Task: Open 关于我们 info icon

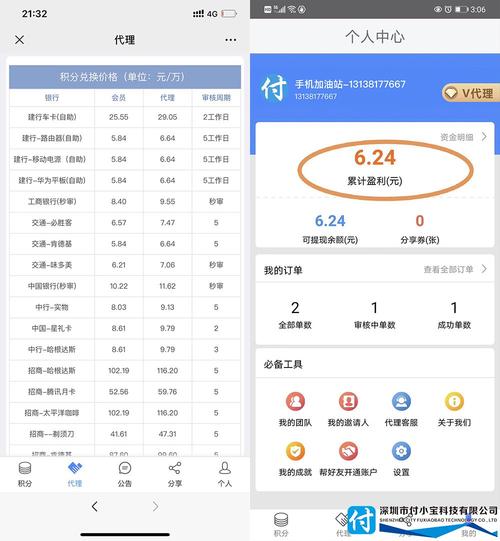Action: 454,401
